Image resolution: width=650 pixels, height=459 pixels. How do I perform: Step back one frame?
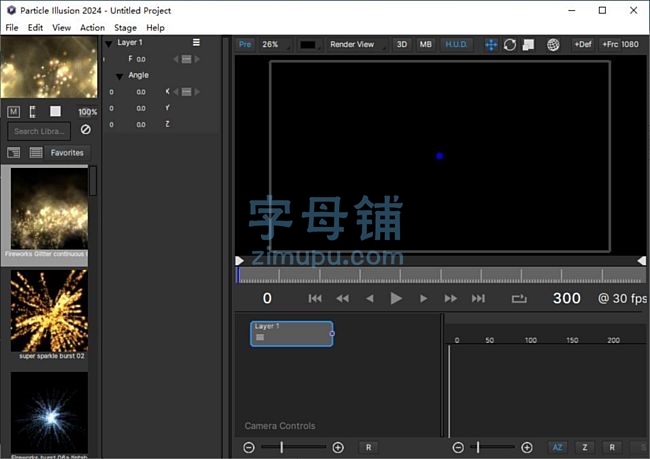coord(370,299)
